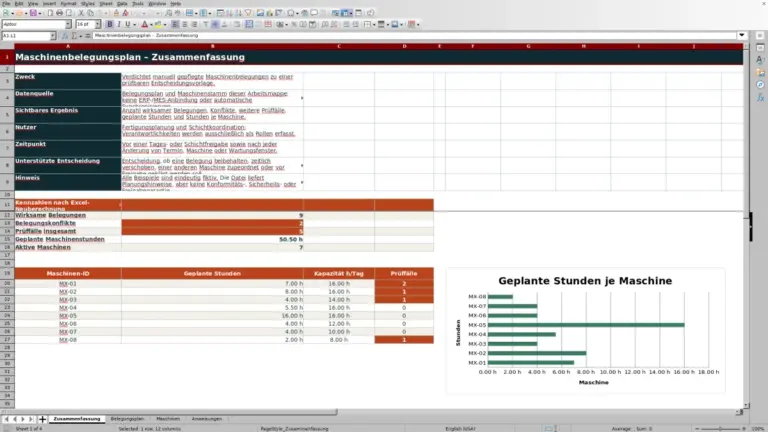The image size is (768, 432).
Task: Click the Insert Chart icon
Action: [269, 13]
